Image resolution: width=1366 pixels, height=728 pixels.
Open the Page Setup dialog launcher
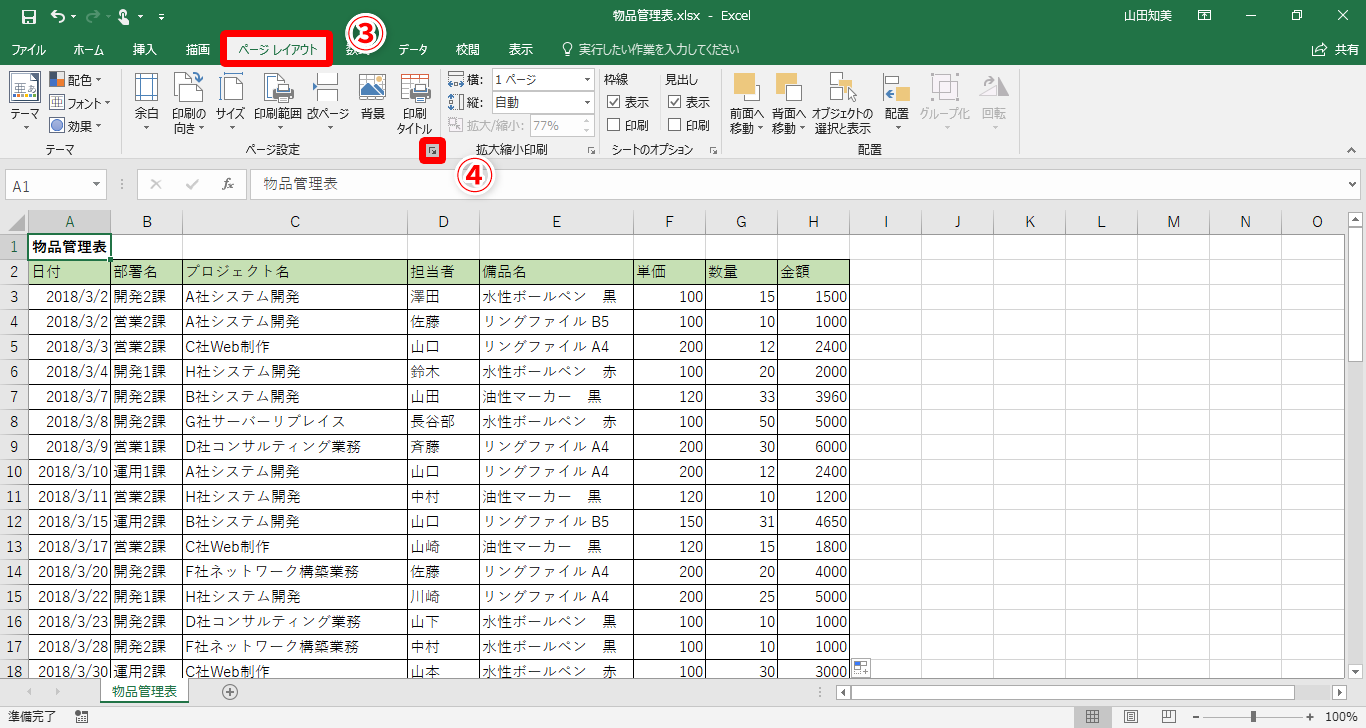point(432,150)
